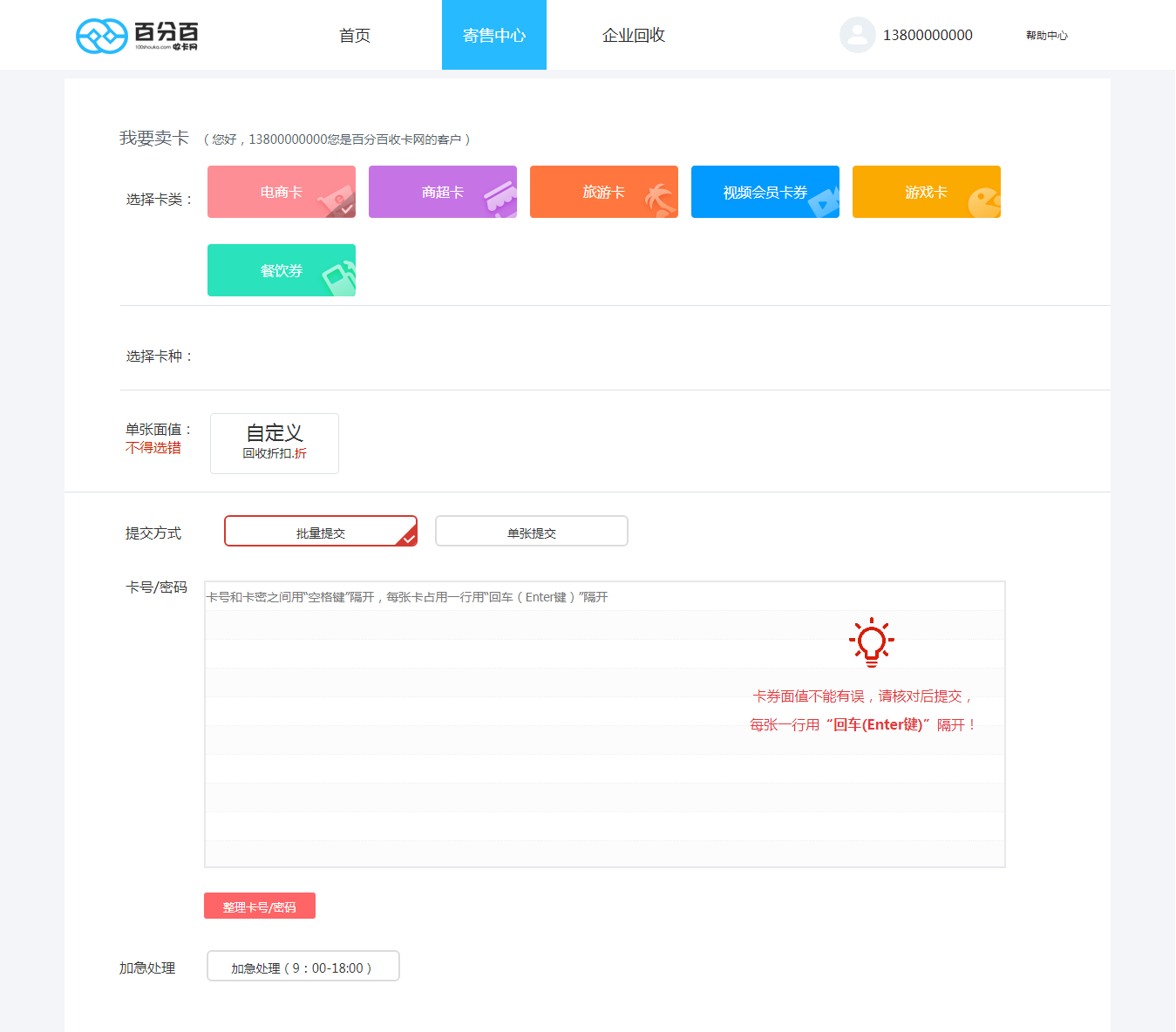This screenshot has height=1032, width=1176.
Task: Select 批量提交 batch submit option
Action: pyautogui.click(x=320, y=532)
